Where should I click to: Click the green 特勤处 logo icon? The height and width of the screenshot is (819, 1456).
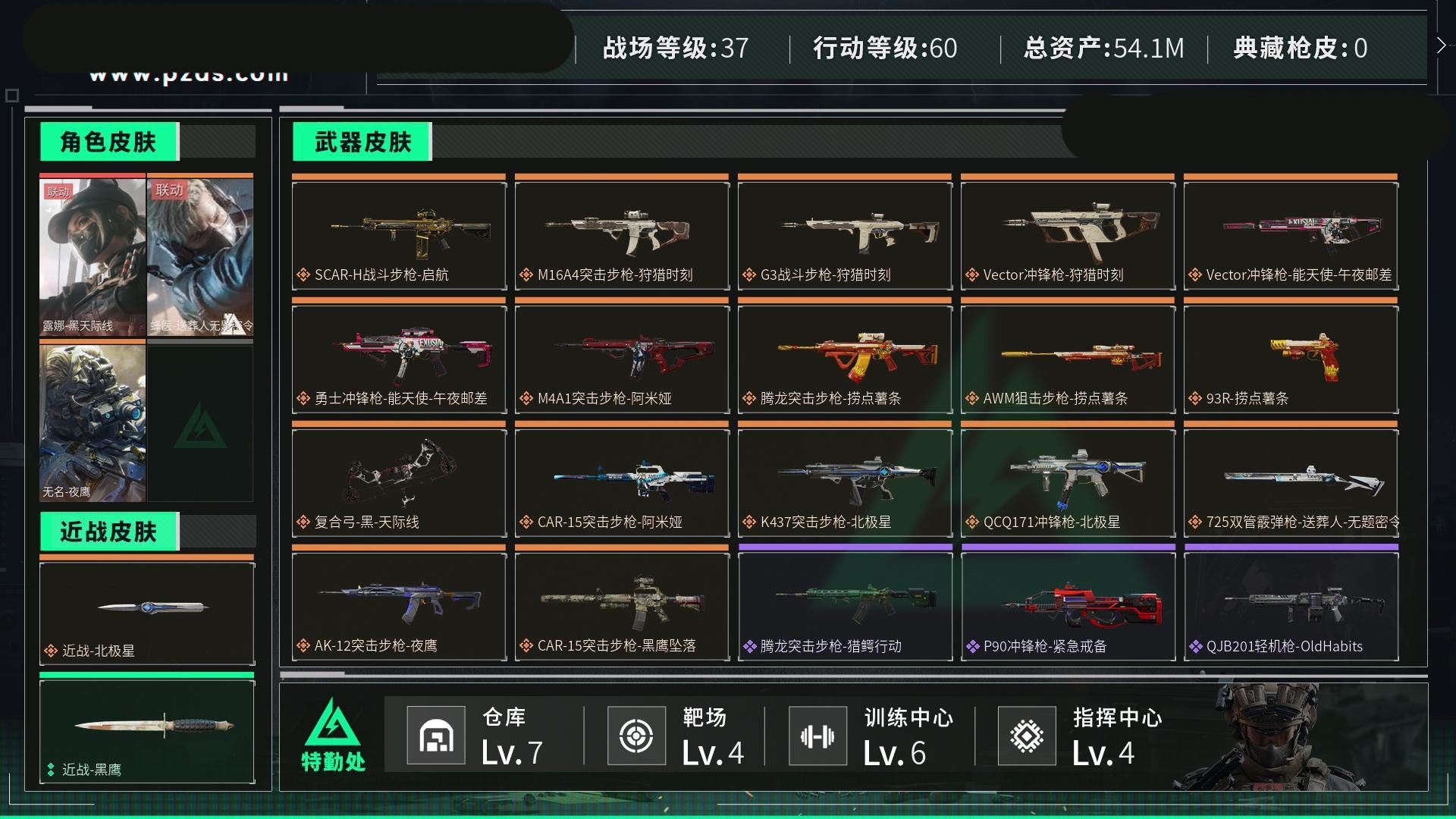click(333, 722)
